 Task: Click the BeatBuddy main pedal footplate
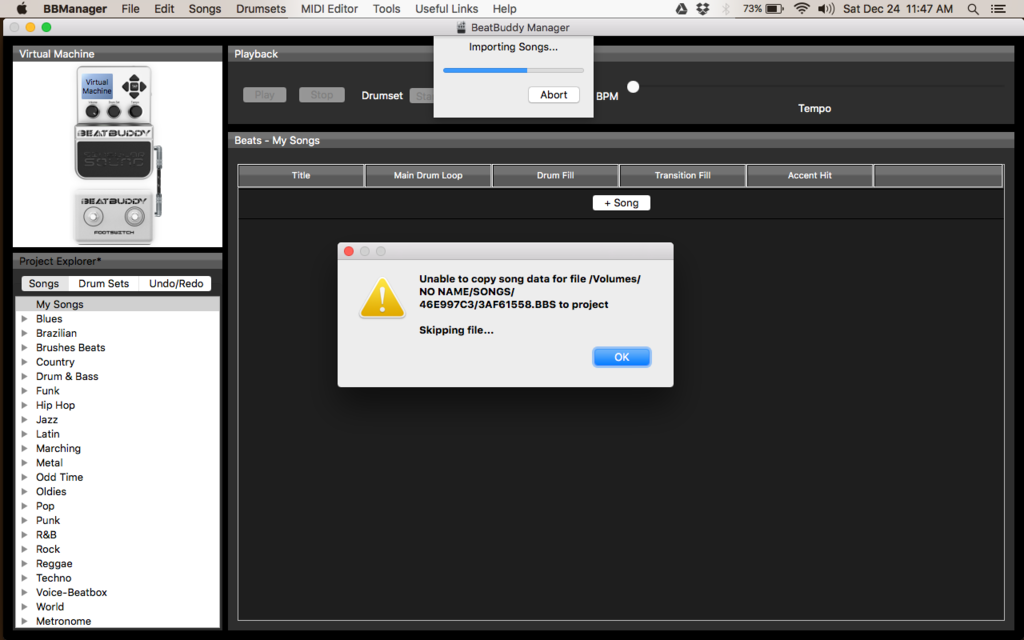[x=114, y=159]
